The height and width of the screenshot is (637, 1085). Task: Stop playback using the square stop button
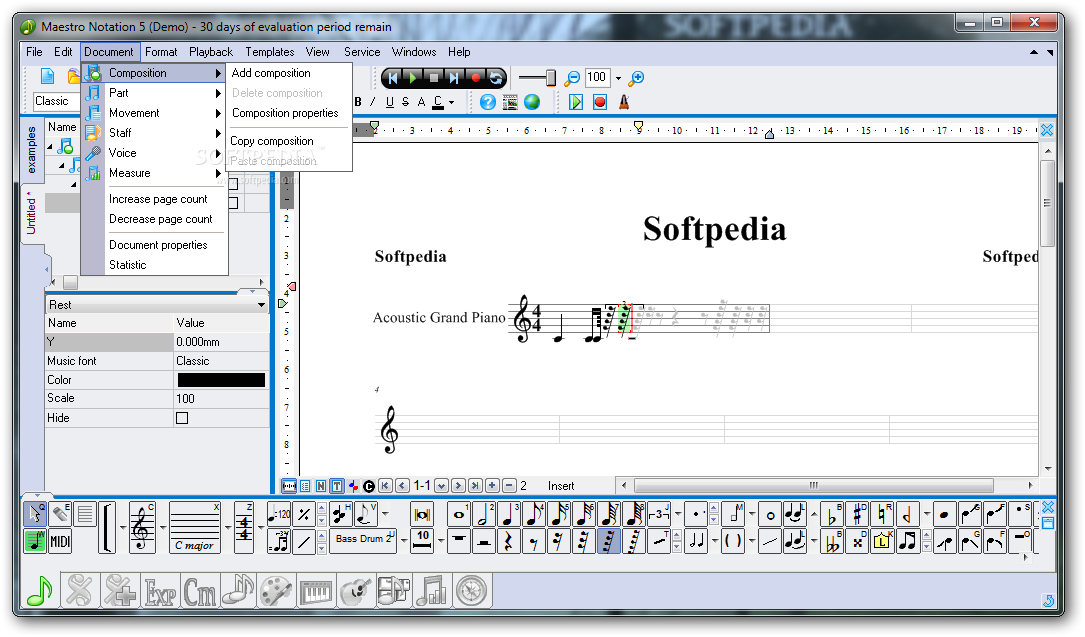(434, 78)
